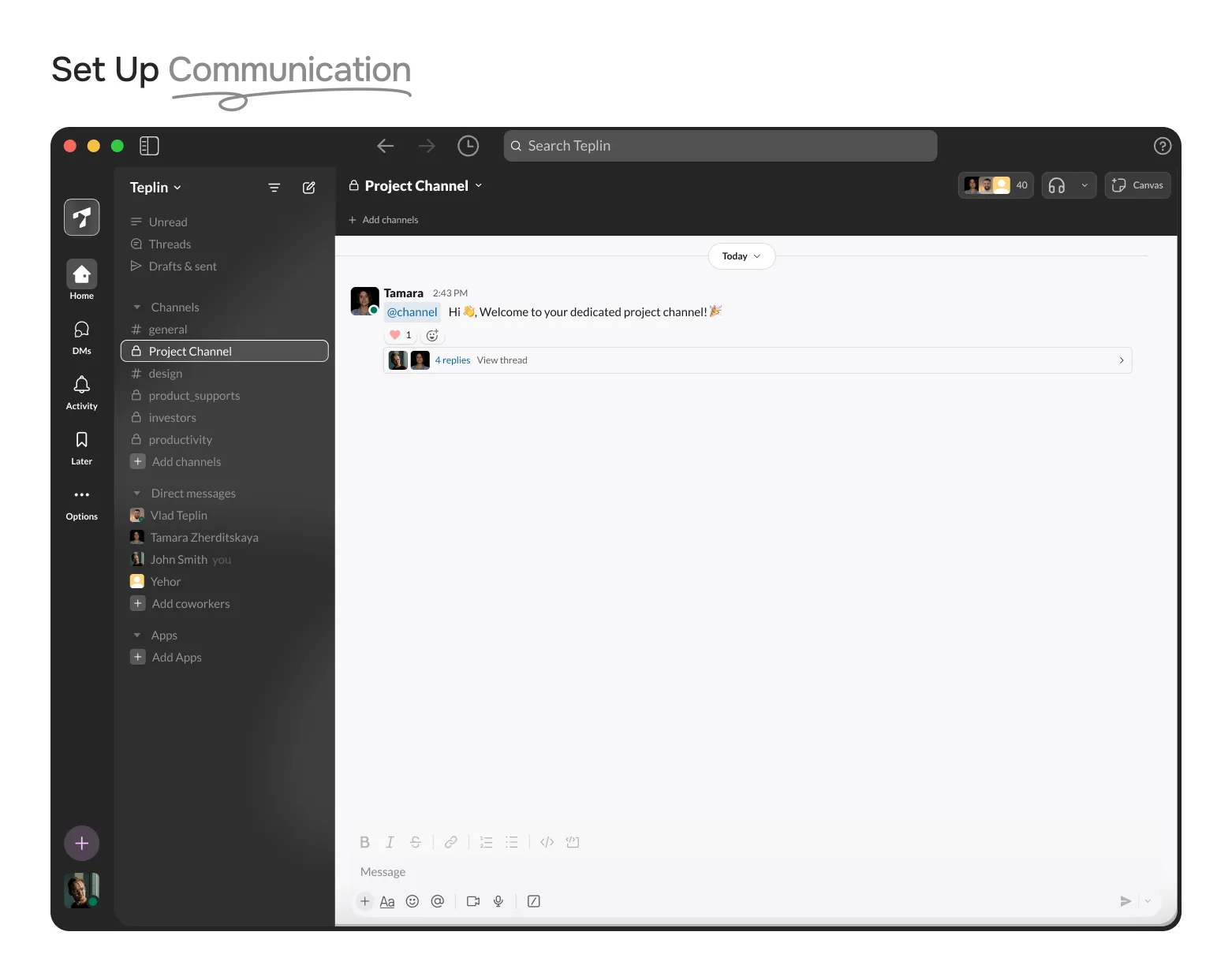Screen dimensions: 1232x969
Task: Select Project Channel in sidebar
Action: (225, 351)
